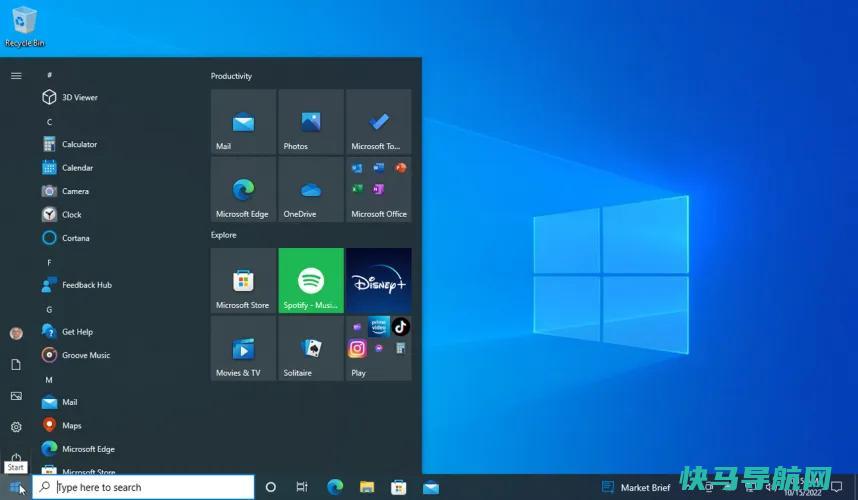Open Feedback Hub
The width and height of the screenshot is (858, 500).
tap(77, 285)
